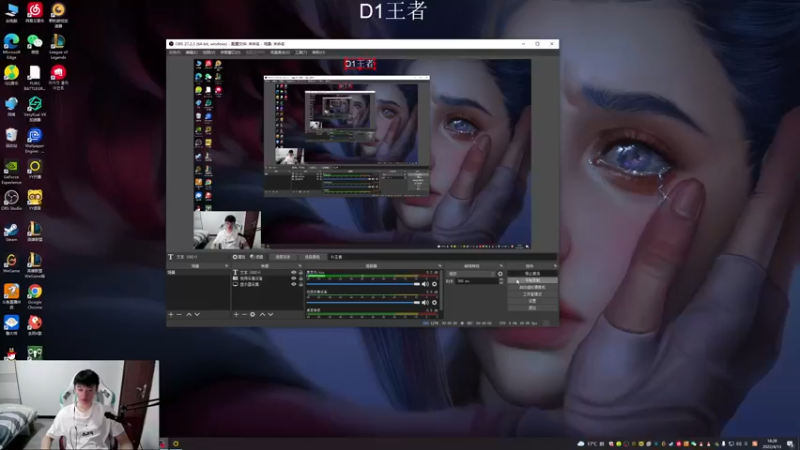Viewport: 800px width, 450px height.
Task: Hide the 显示器采集 source with eye icon
Action: pos(293,284)
